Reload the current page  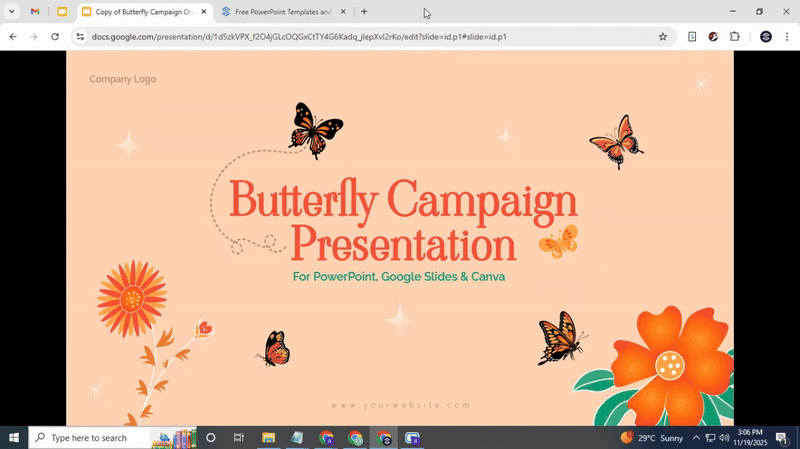pos(55,37)
